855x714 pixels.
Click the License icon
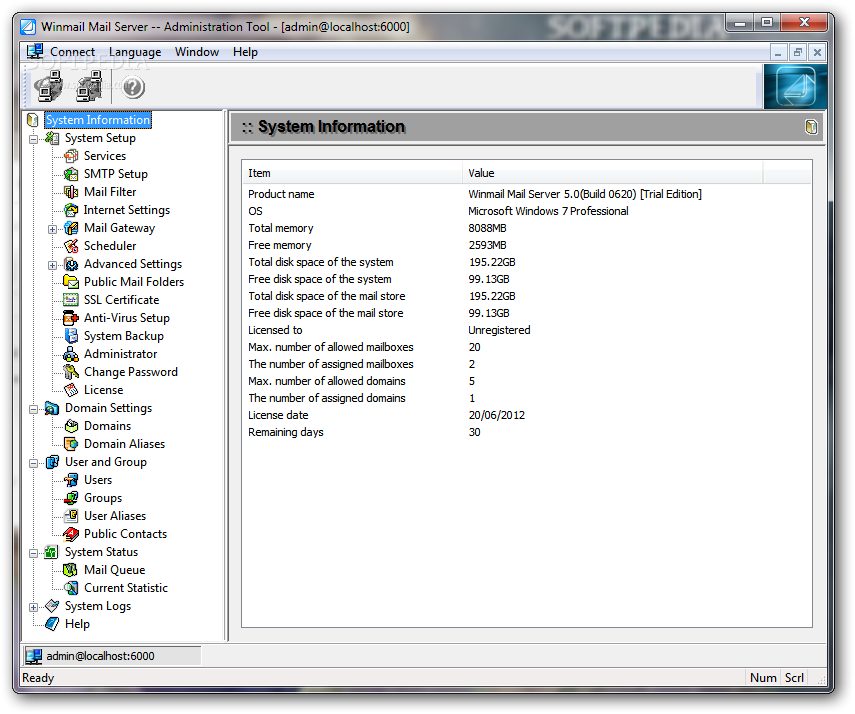pyautogui.click(x=71, y=390)
